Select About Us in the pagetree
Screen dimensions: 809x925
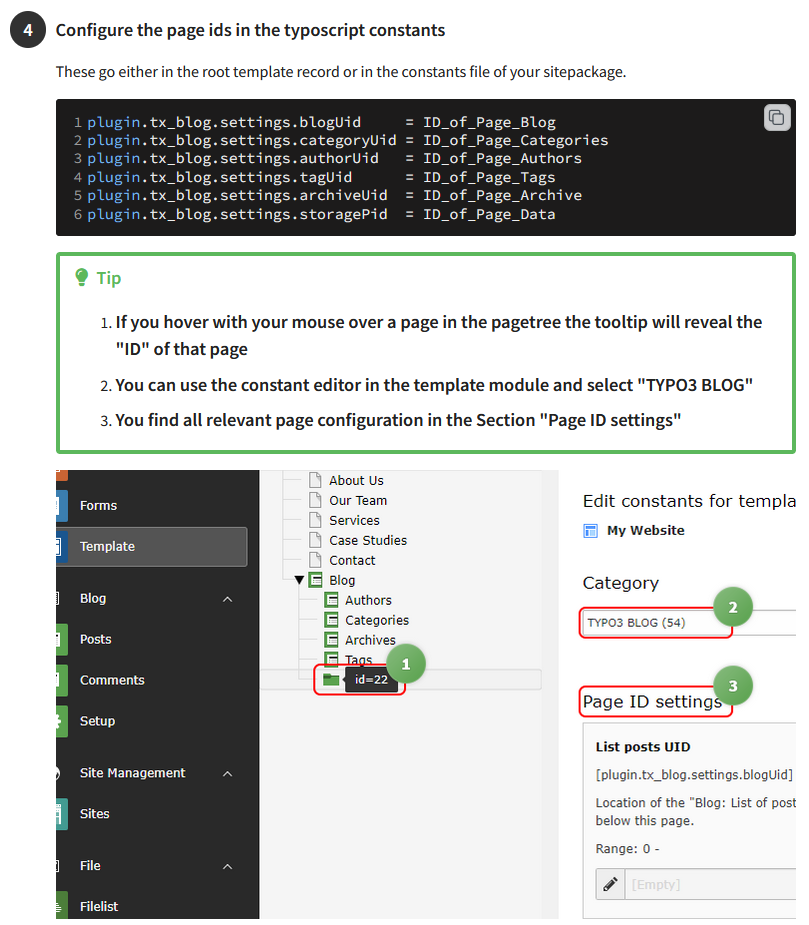pos(356,480)
